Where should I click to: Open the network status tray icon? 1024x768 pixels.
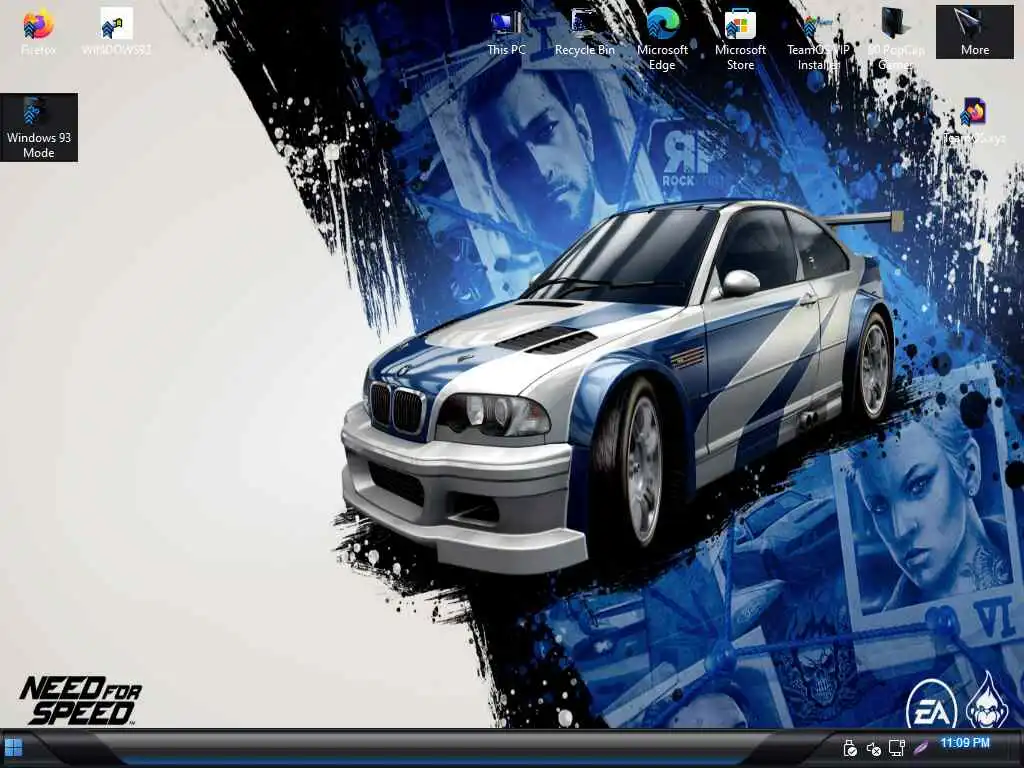(x=897, y=748)
